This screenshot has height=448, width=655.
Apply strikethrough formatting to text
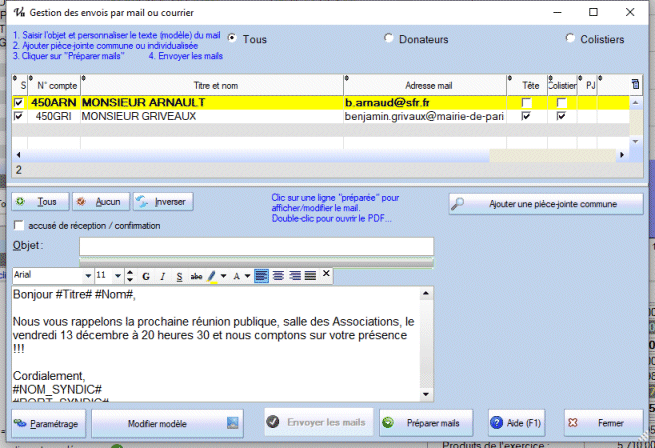point(196,275)
